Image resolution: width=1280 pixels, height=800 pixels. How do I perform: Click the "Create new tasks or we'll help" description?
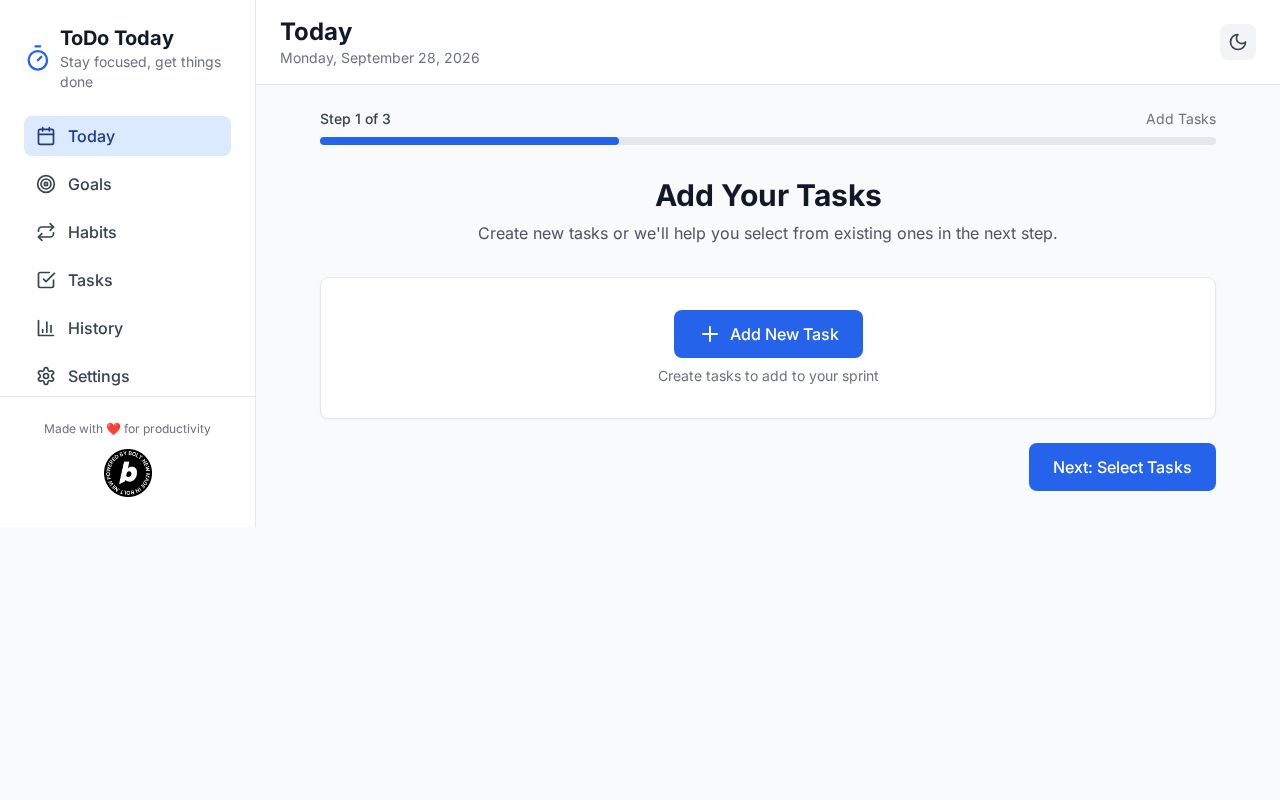tap(768, 233)
